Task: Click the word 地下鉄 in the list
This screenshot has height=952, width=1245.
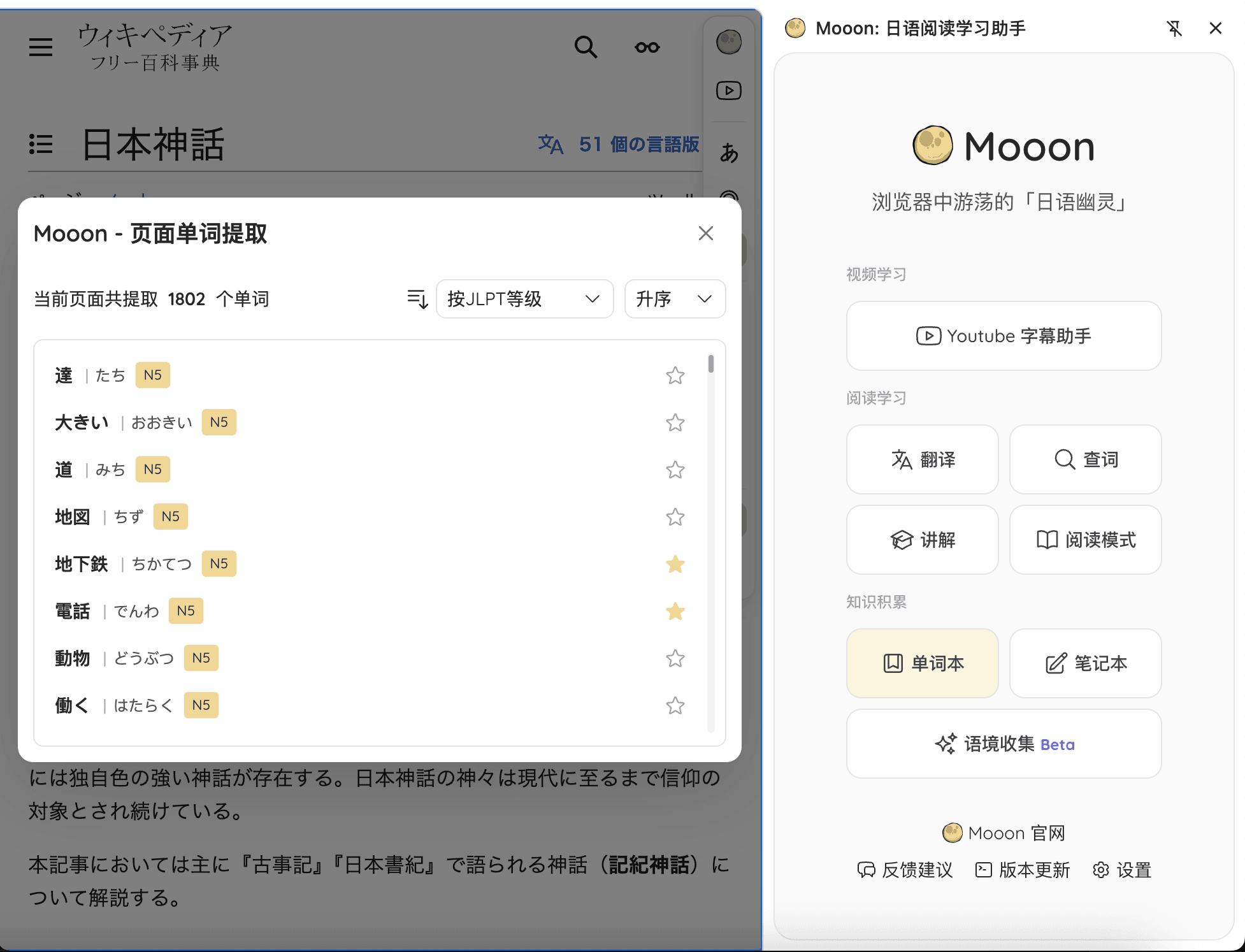Action: point(82,564)
